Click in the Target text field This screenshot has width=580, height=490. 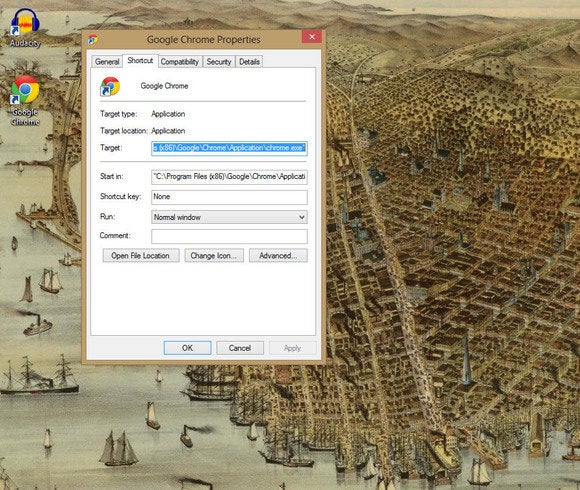click(229, 148)
